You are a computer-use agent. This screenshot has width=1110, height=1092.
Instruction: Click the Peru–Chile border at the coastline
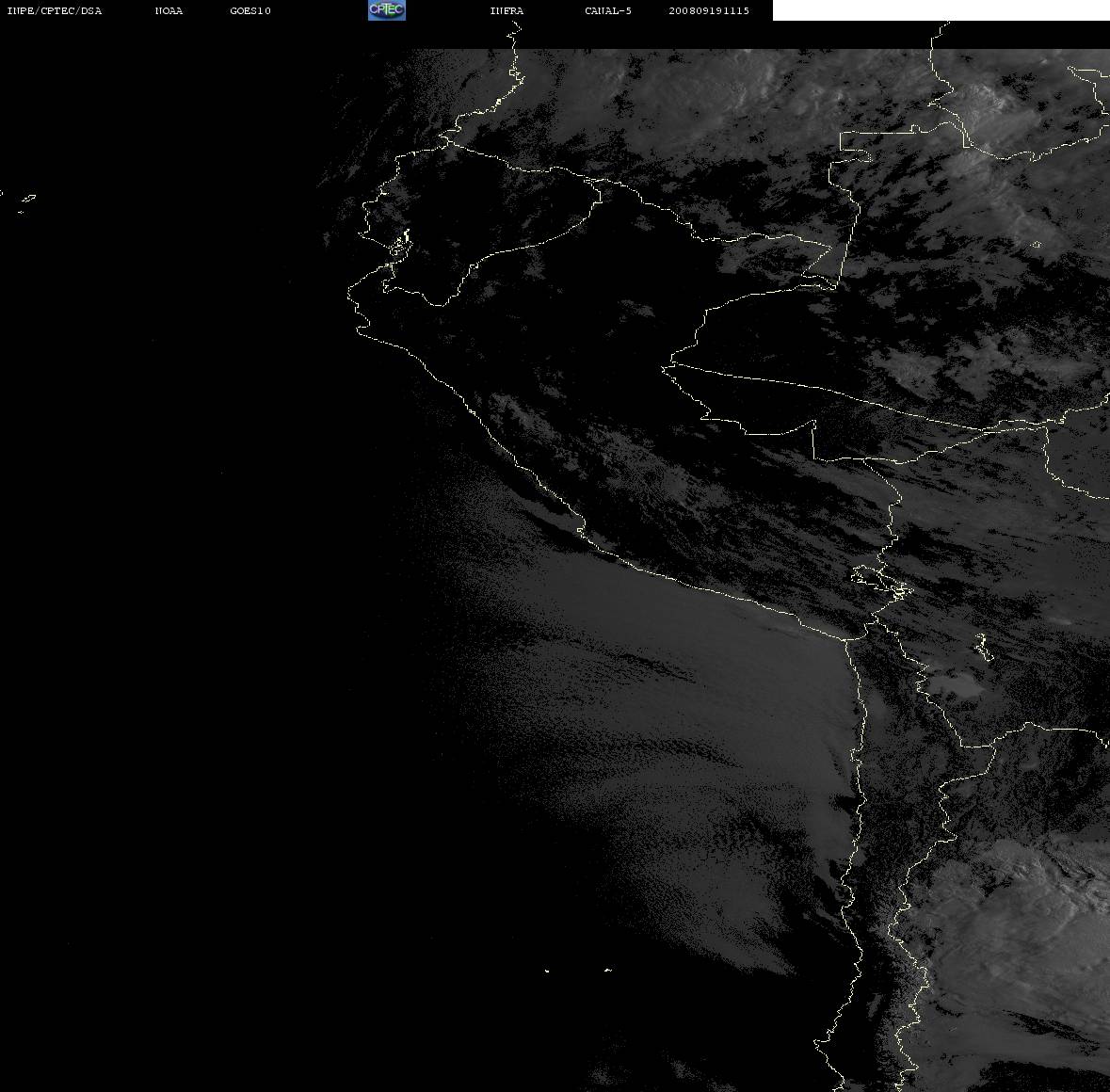pyautogui.click(x=845, y=639)
